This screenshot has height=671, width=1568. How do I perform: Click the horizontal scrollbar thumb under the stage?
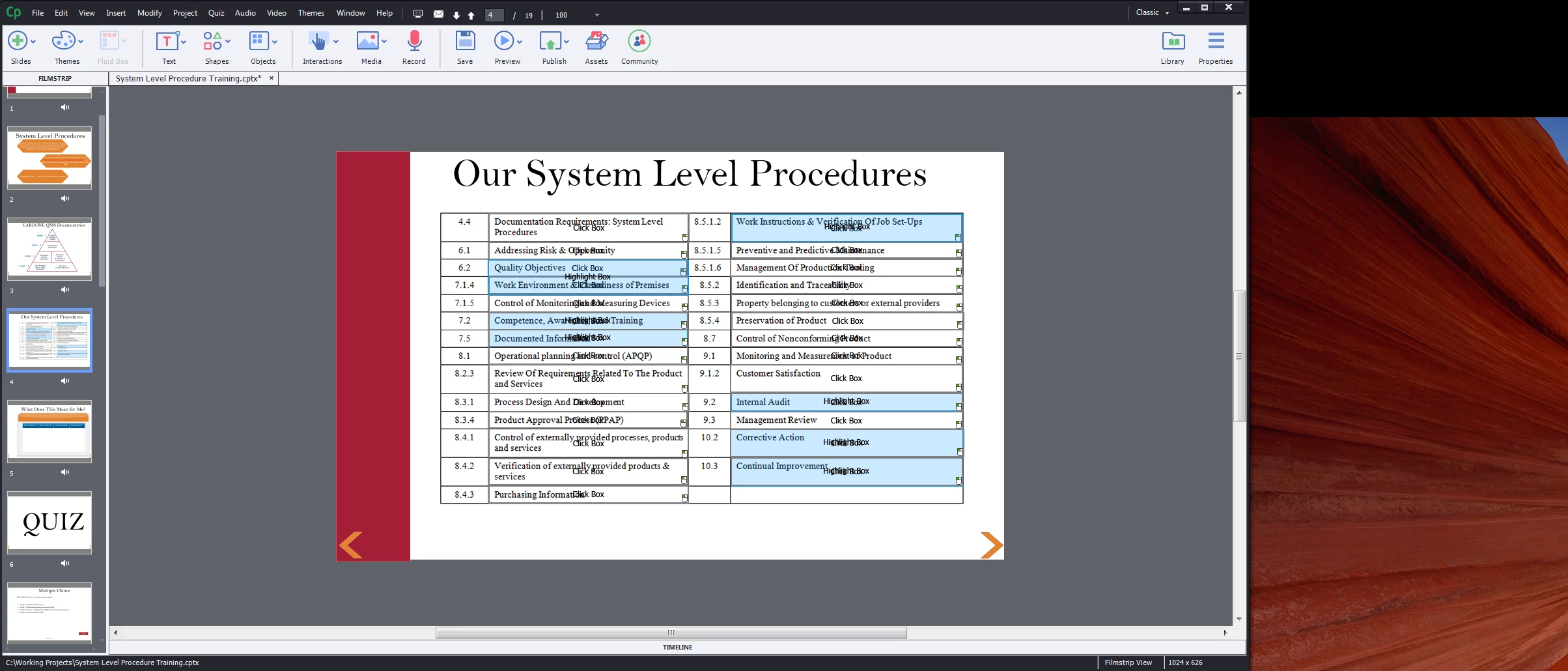point(671,633)
